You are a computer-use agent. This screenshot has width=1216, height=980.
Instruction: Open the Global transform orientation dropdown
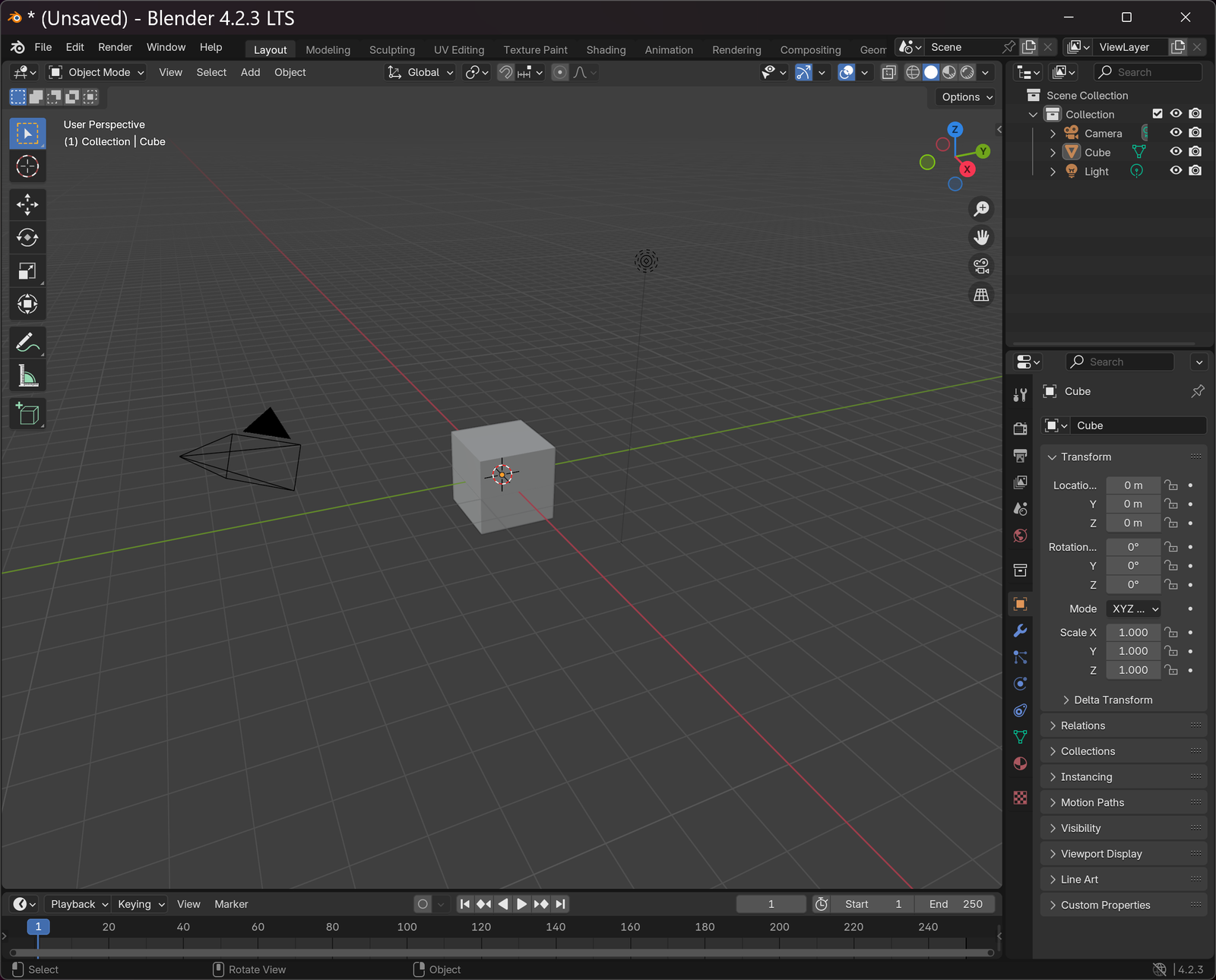click(420, 72)
